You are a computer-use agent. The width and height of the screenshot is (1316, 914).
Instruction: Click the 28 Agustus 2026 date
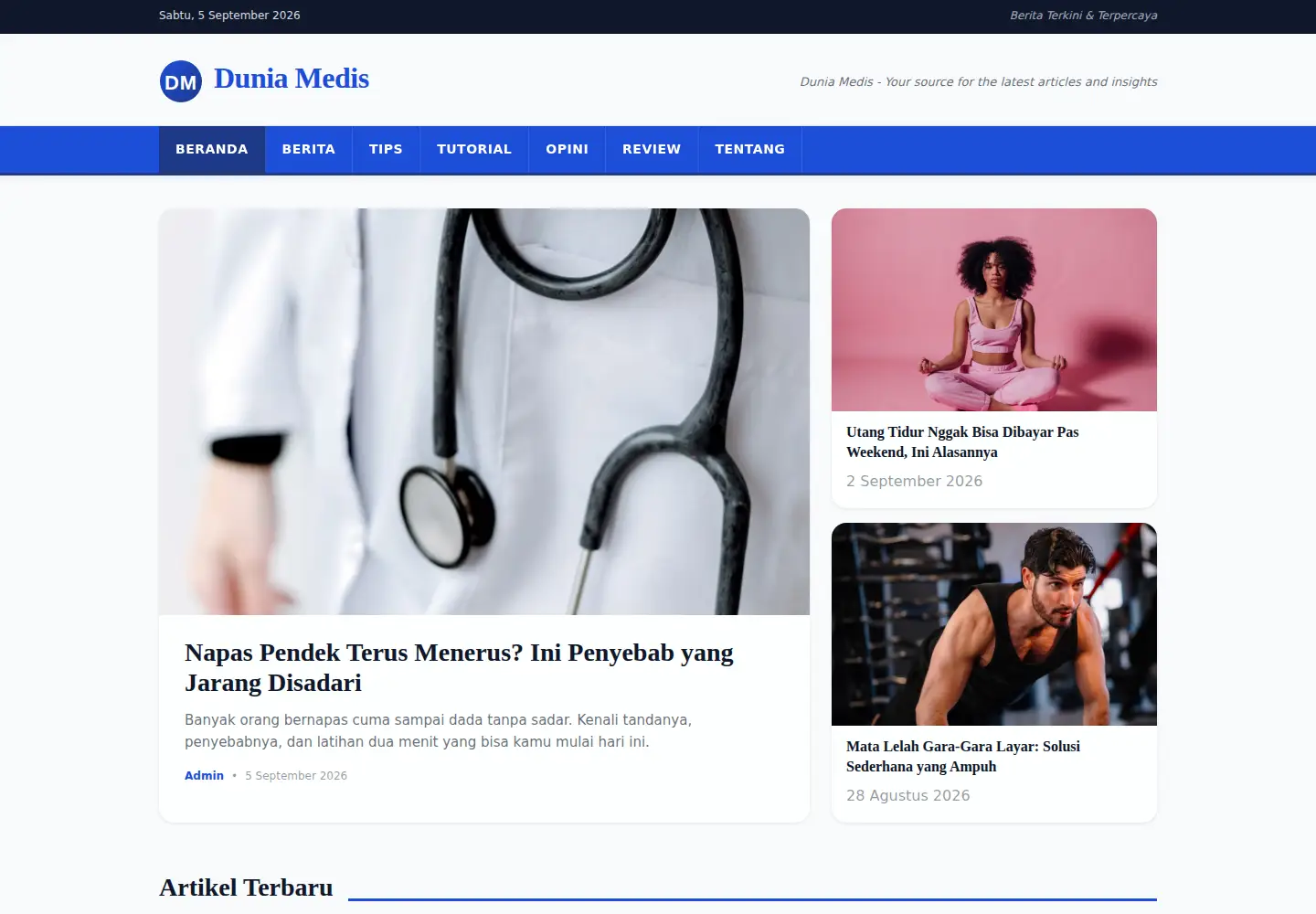coord(907,795)
